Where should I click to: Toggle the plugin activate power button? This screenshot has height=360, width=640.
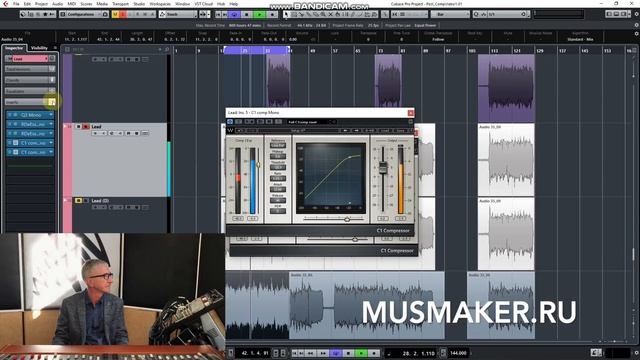pos(230,122)
